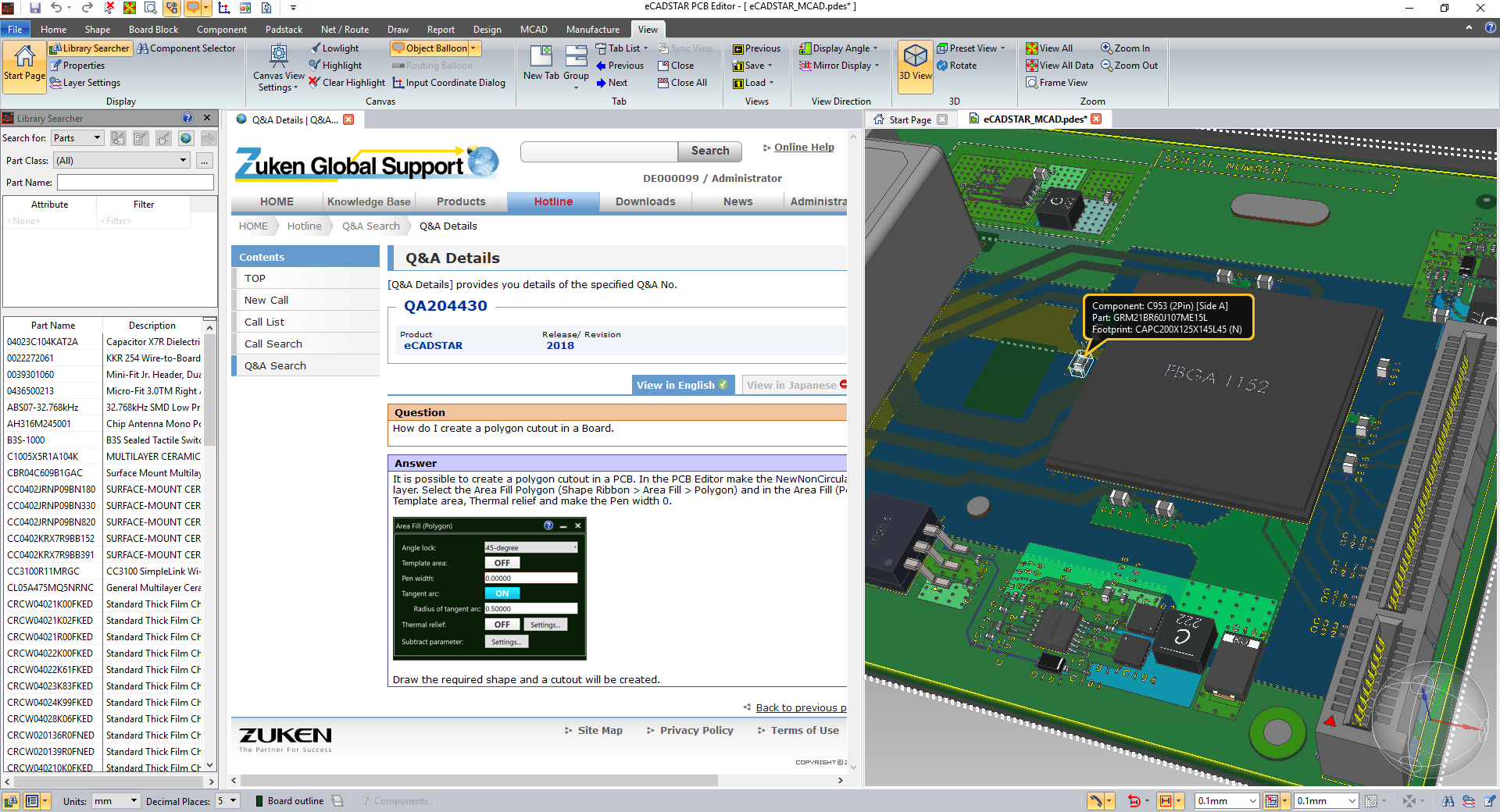1500x812 pixels.
Task: Click the deselect cursor icon with red X
Action: pos(109,8)
